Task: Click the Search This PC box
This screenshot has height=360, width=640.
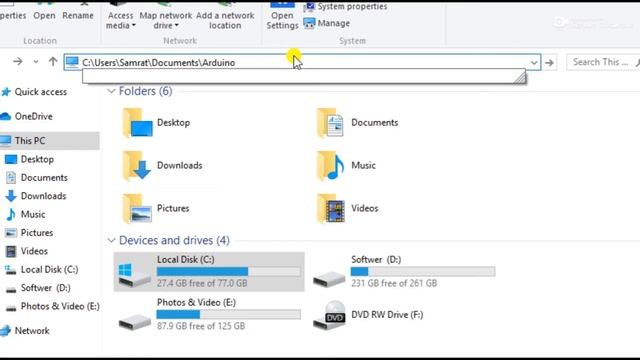Action: (x=603, y=62)
